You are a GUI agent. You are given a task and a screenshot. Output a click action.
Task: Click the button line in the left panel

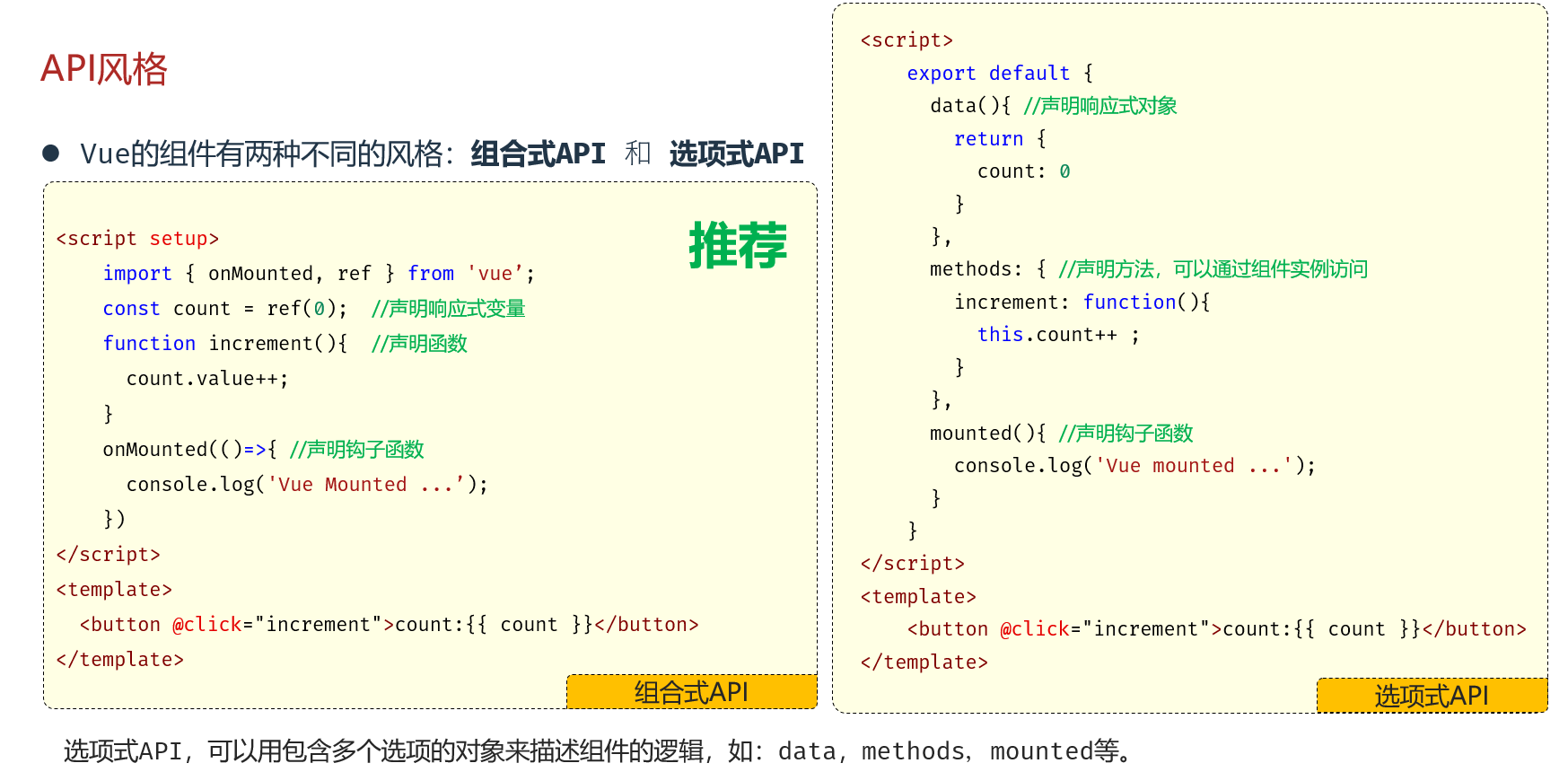tap(389, 625)
